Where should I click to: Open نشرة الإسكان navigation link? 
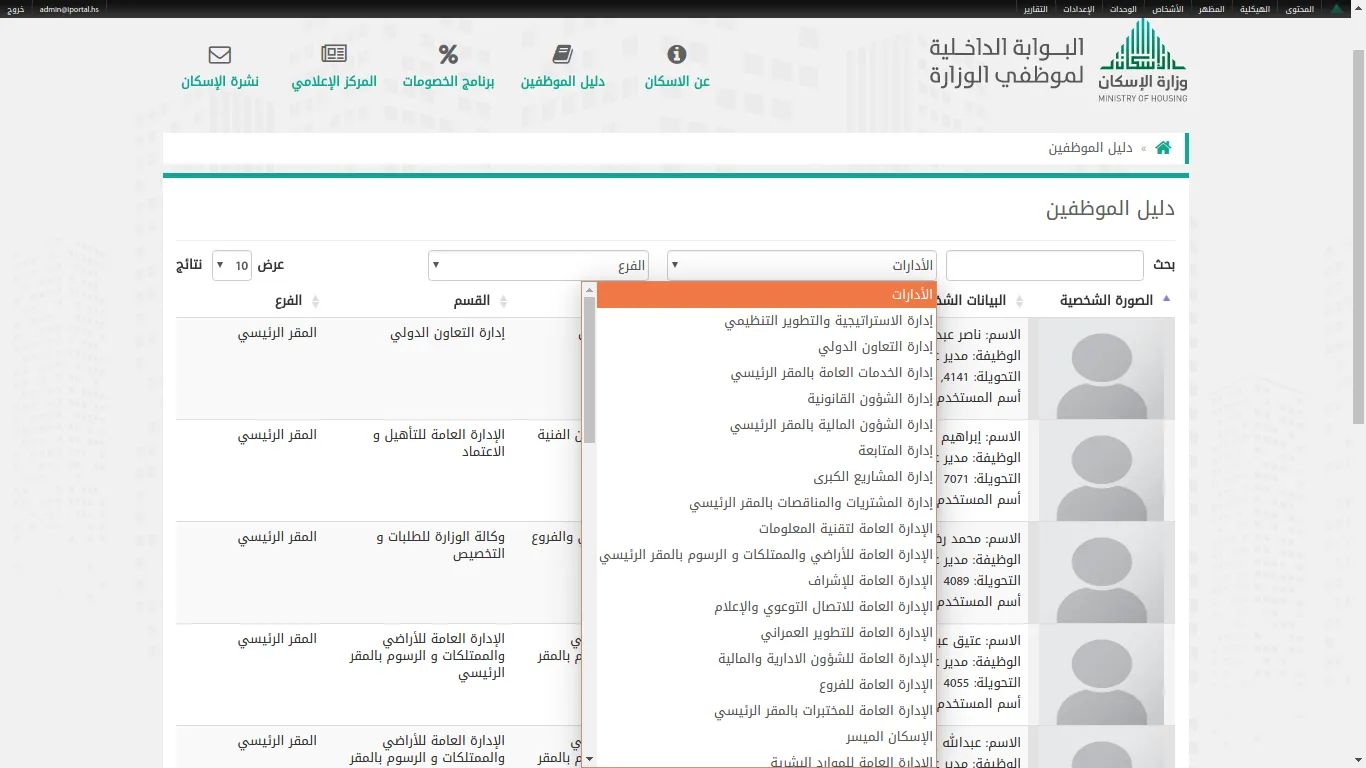[x=220, y=82]
